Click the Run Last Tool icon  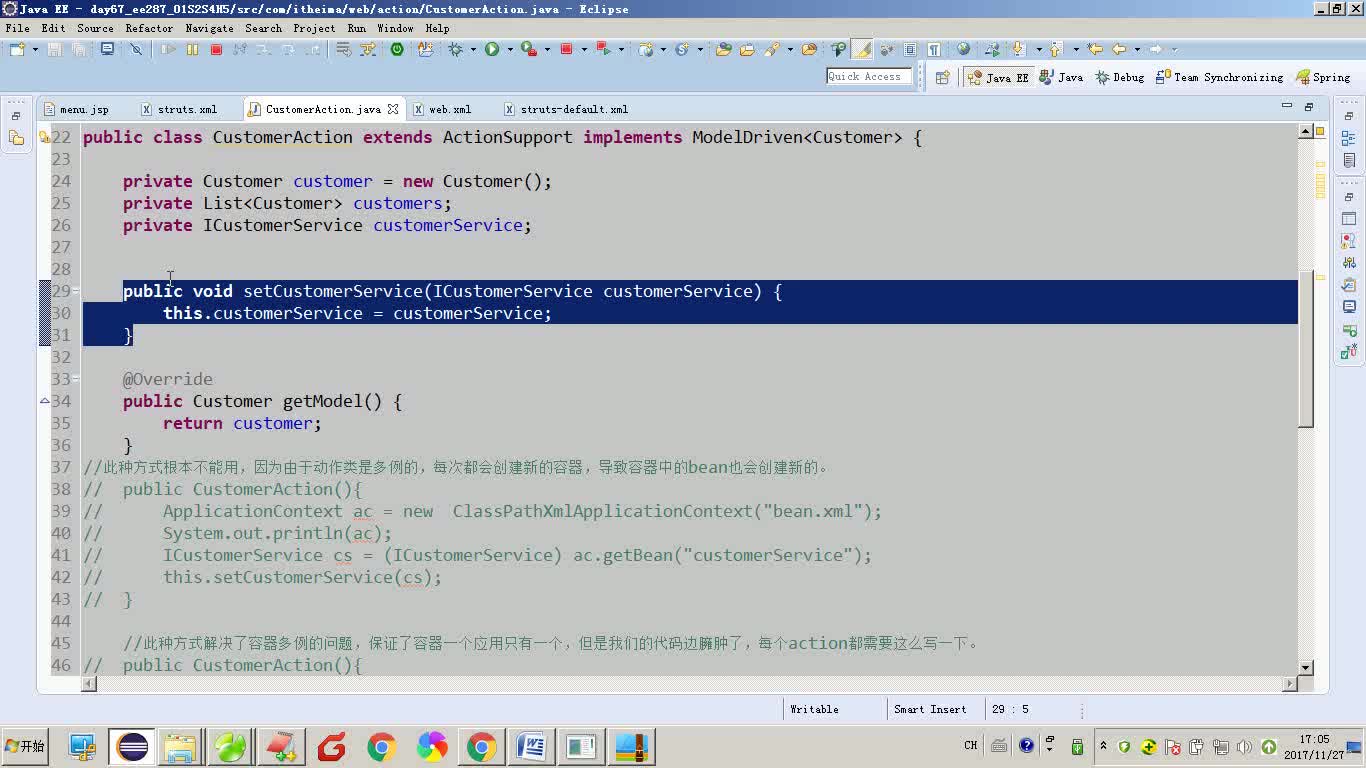point(528,49)
